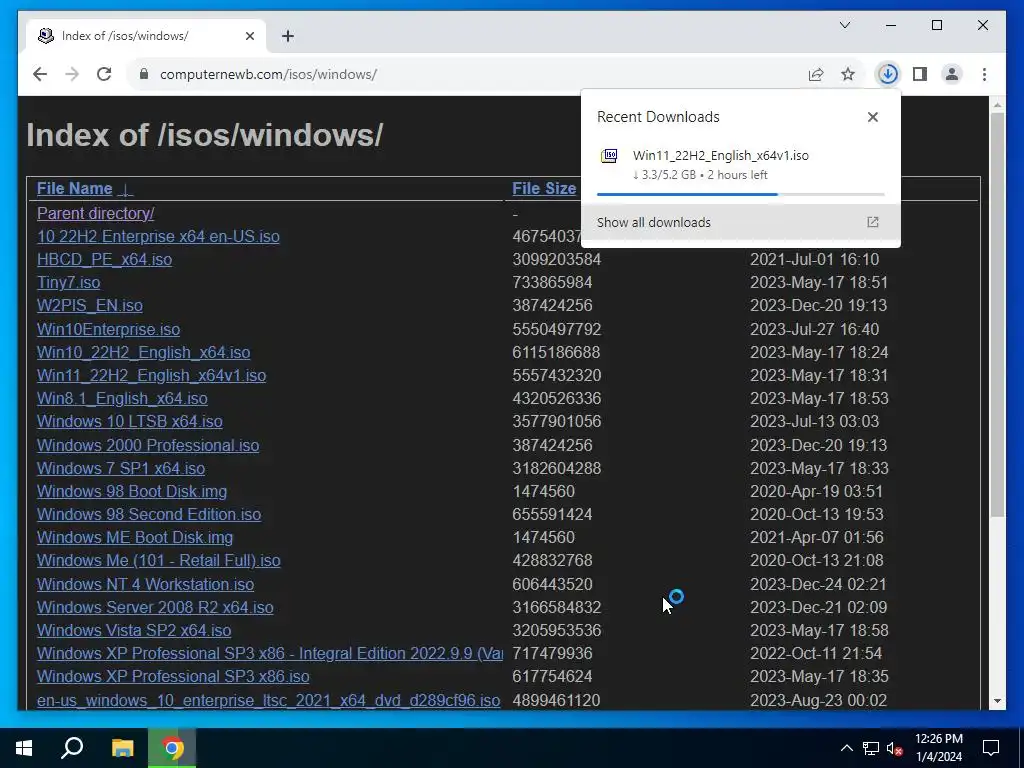Click the Chrome taskbar icon

click(172, 748)
